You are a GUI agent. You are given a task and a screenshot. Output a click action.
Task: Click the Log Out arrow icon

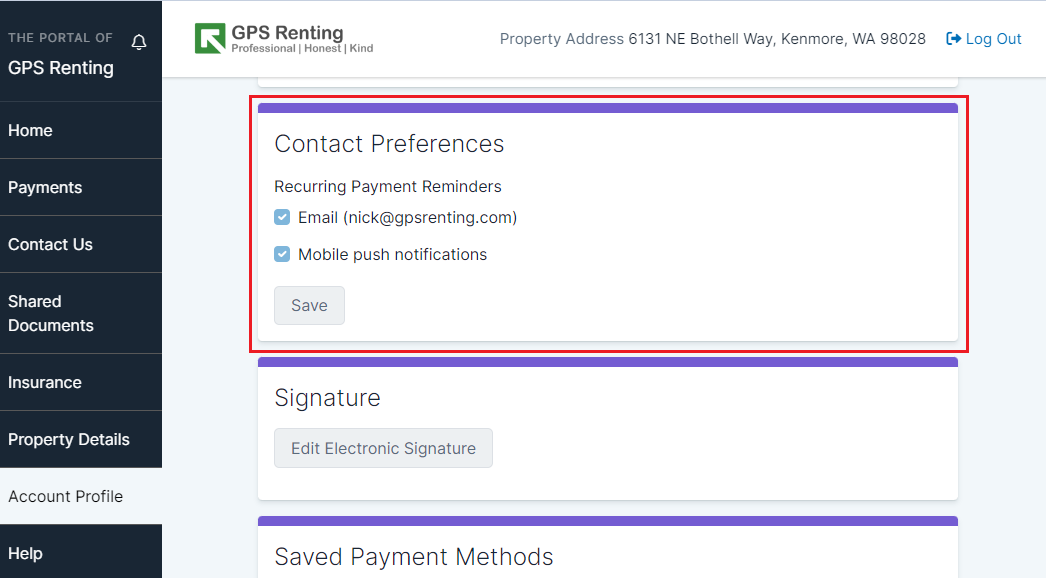(x=953, y=39)
